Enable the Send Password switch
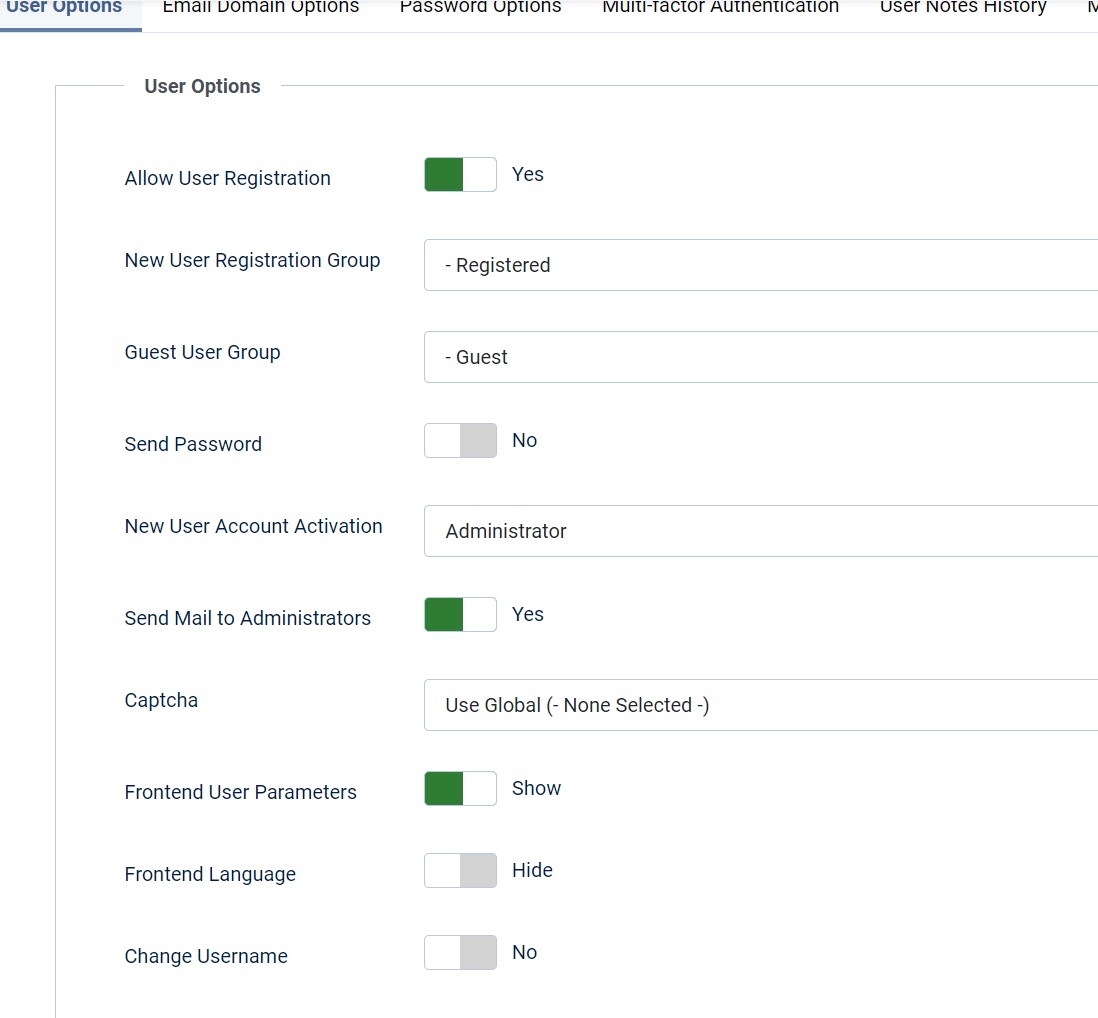Image resolution: width=1098 pixels, height=1018 pixels. pos(460,441)
